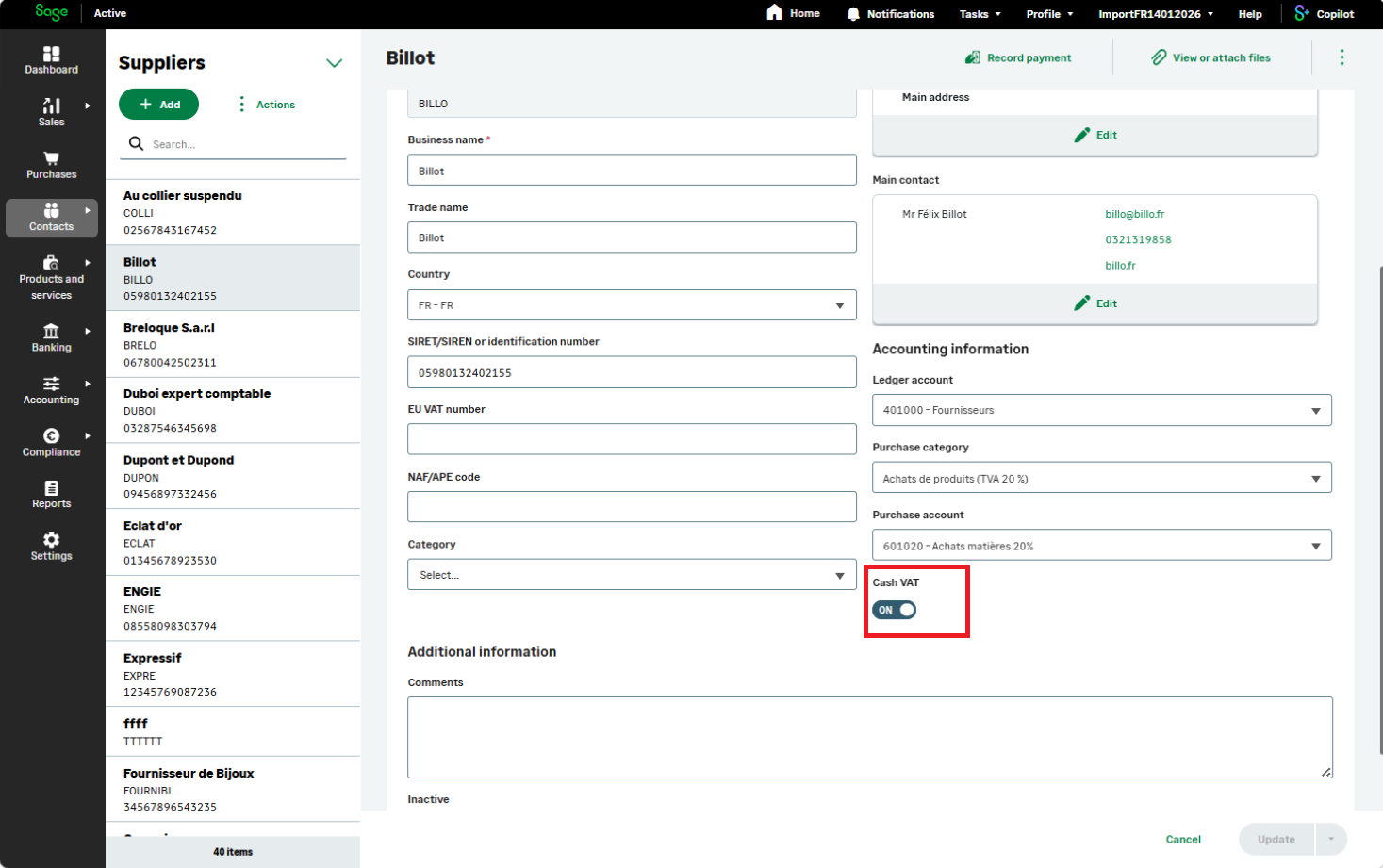Click the NAF/APE code field
Screen dimensions: 1383x868
[x=632, y=507]
